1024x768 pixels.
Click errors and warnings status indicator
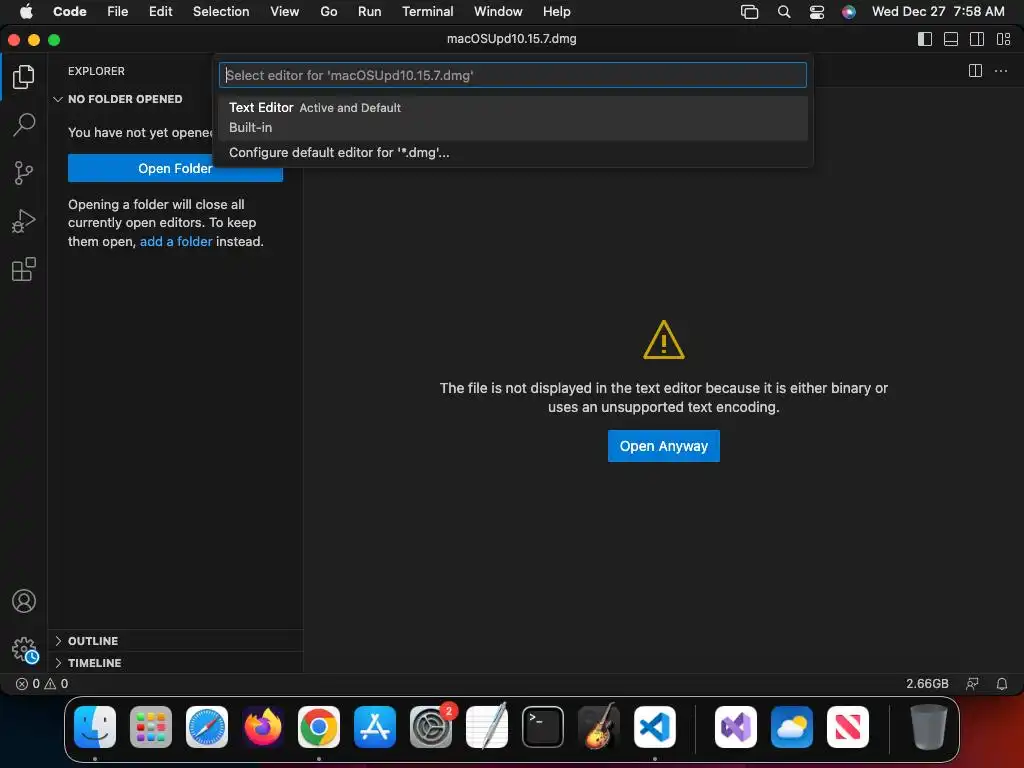coord(42,684)
